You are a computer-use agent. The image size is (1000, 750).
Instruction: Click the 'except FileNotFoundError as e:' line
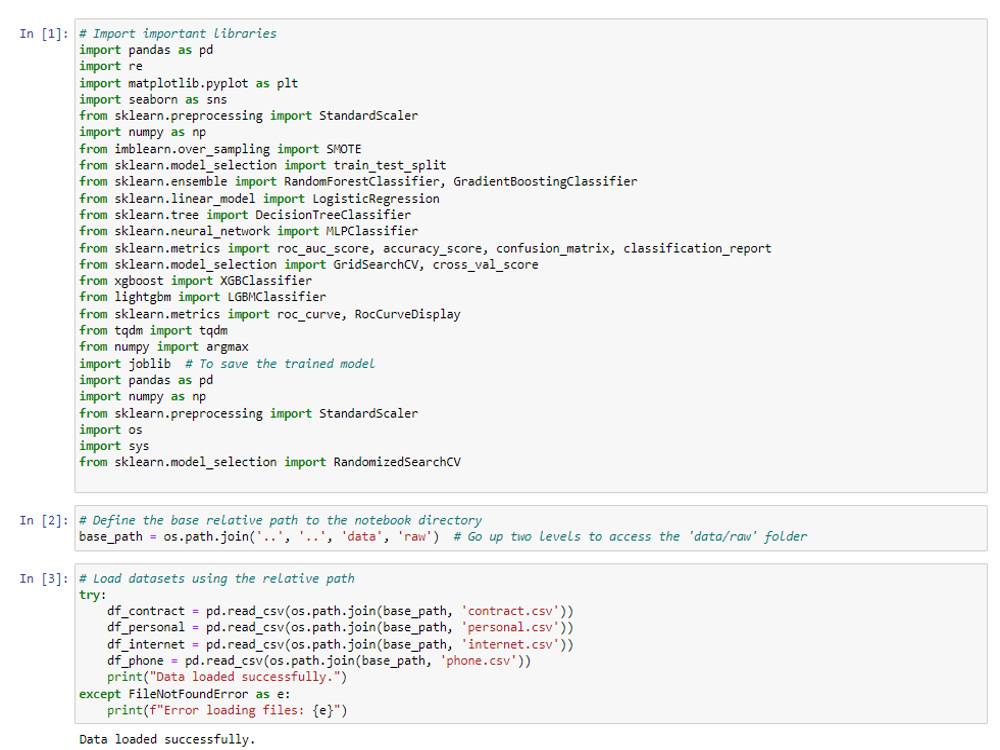(185, 694)
